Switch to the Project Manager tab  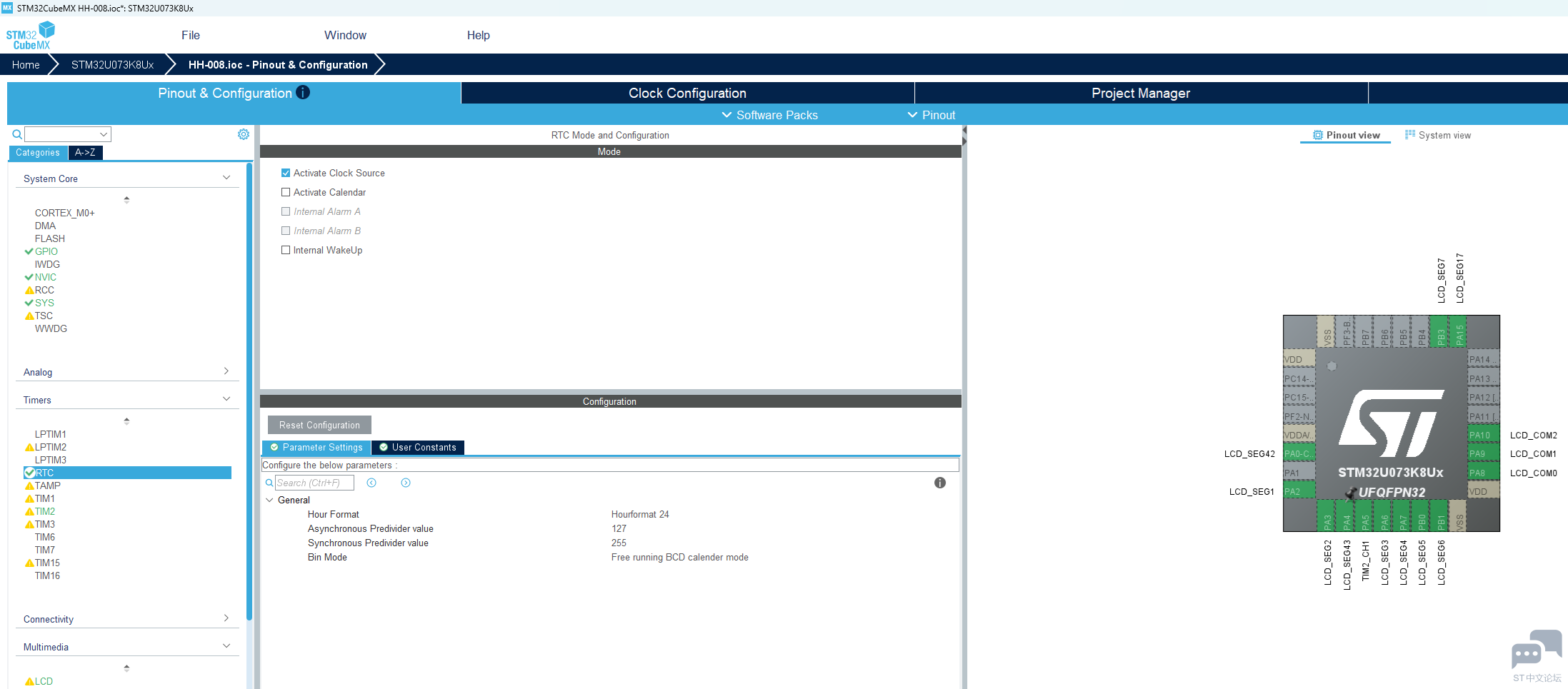click(x=1141, y=93)
